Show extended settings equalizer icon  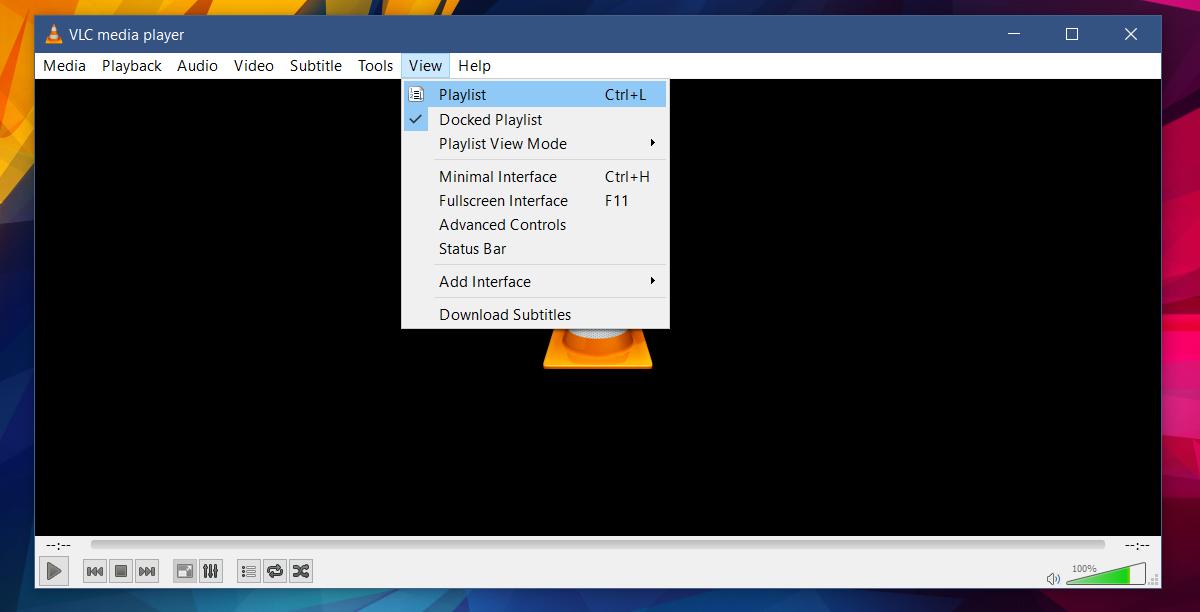click(211, 571)
